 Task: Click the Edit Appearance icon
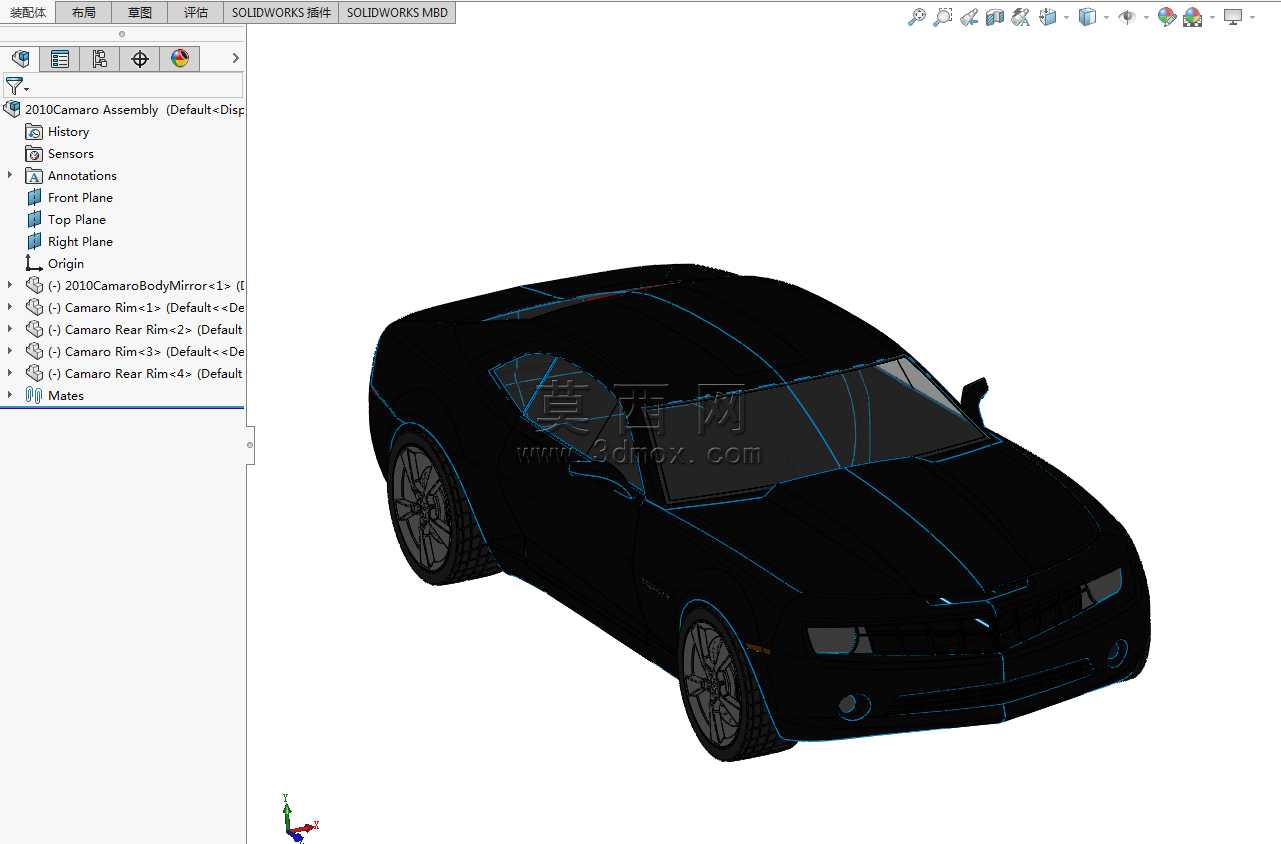coord(1166,17)
